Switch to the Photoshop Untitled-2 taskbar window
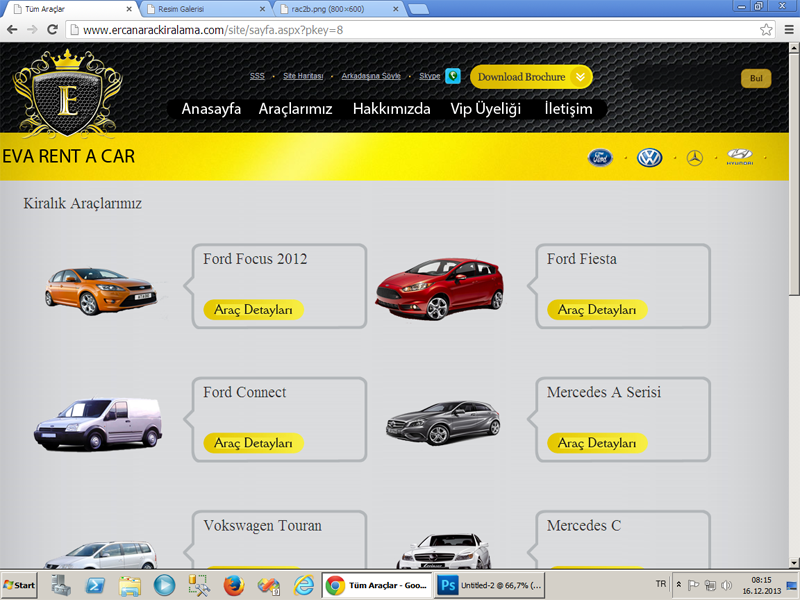 click(489, 585)
